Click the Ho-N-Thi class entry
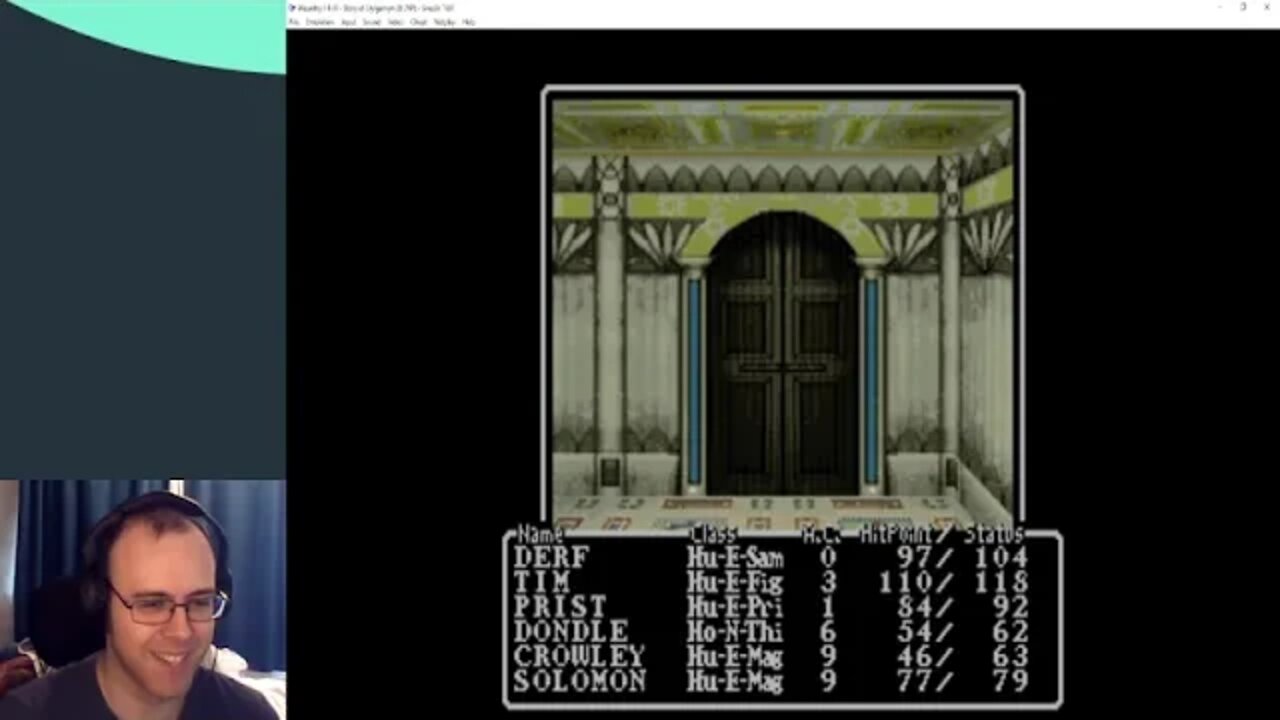 (x=735, y=633)
